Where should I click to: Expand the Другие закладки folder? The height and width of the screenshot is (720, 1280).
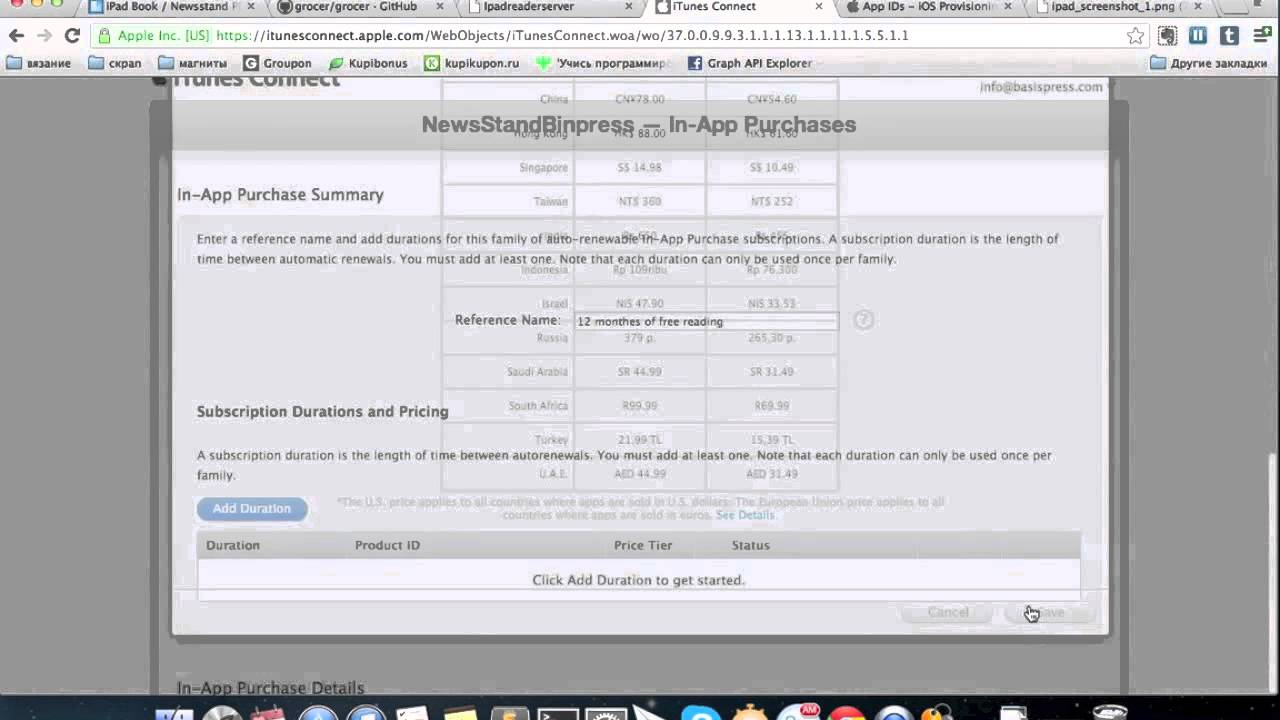click(1208, 63)
